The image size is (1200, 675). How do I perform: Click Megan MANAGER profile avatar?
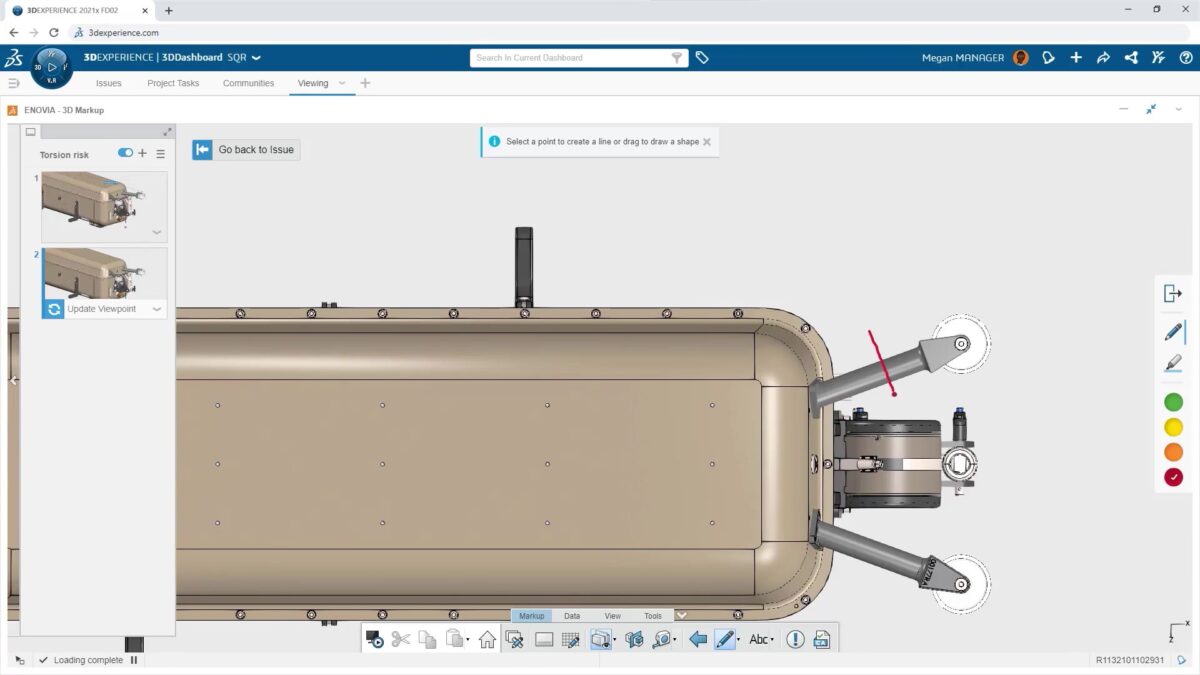coord(1020,58)
